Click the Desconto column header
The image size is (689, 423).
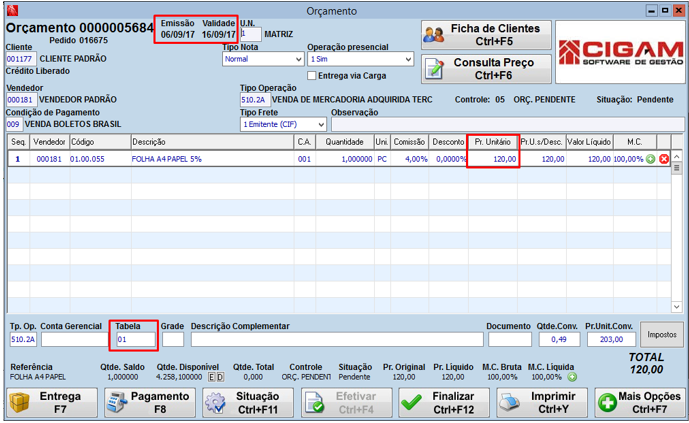448,142
